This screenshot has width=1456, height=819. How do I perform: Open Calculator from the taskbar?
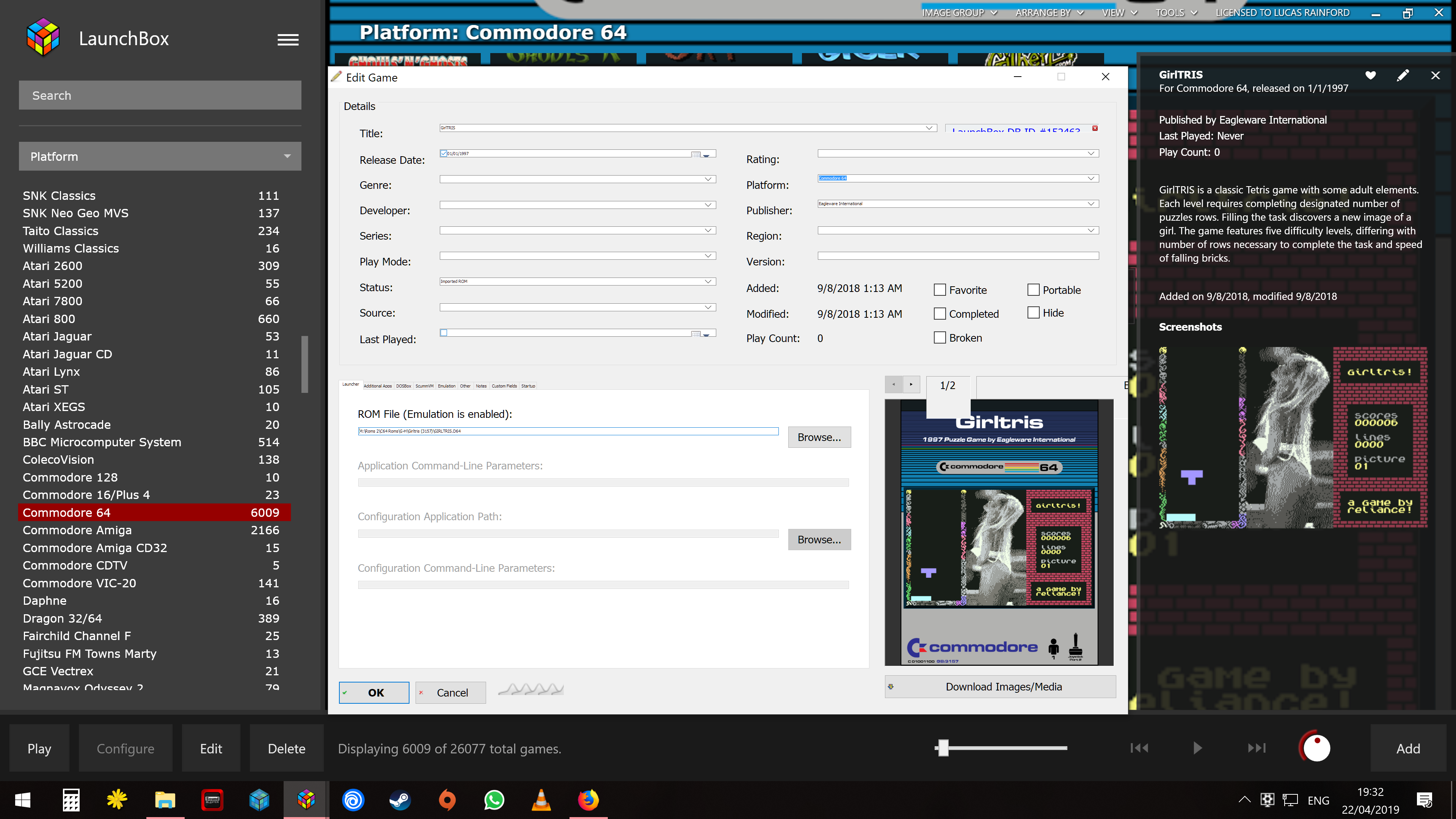(71, 800)
